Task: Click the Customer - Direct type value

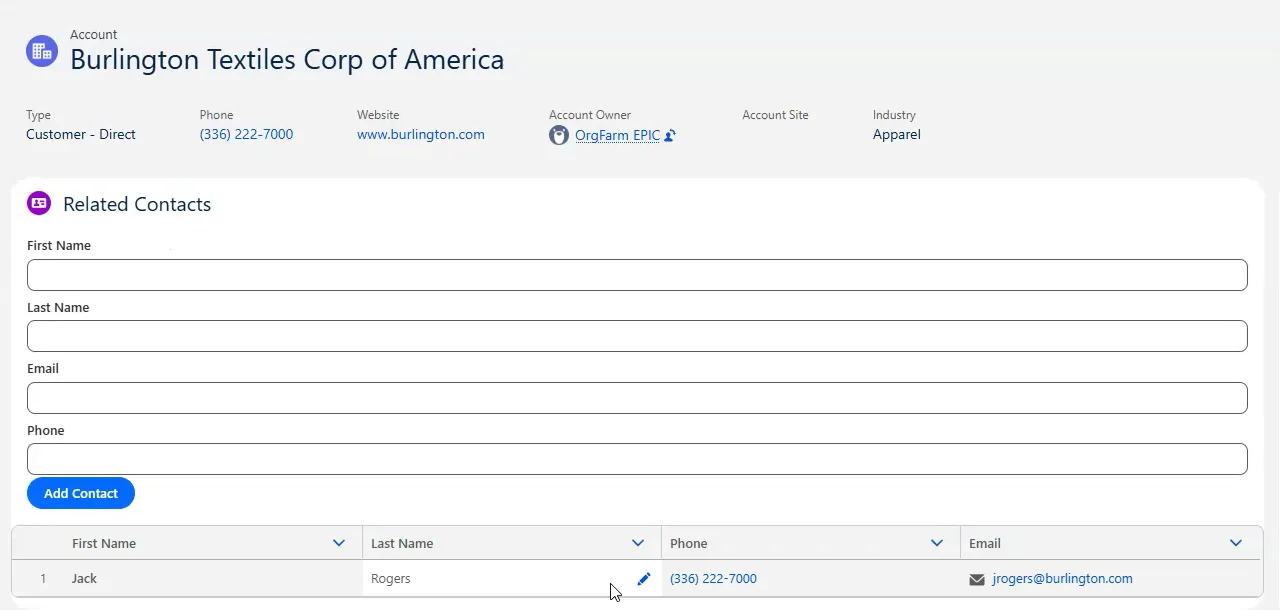Action: (81, 134)
